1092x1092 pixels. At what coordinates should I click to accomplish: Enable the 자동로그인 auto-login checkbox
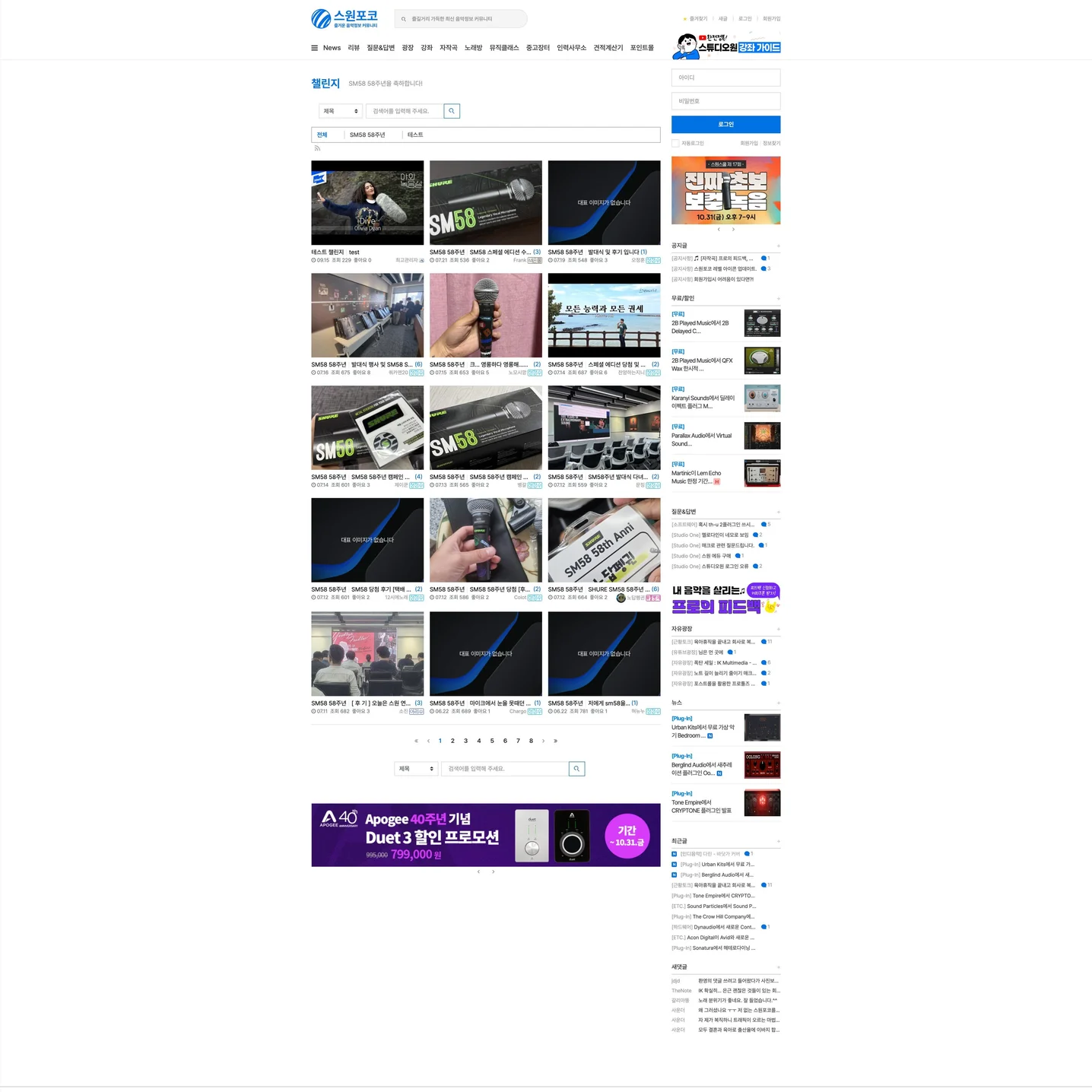point(675,143)
